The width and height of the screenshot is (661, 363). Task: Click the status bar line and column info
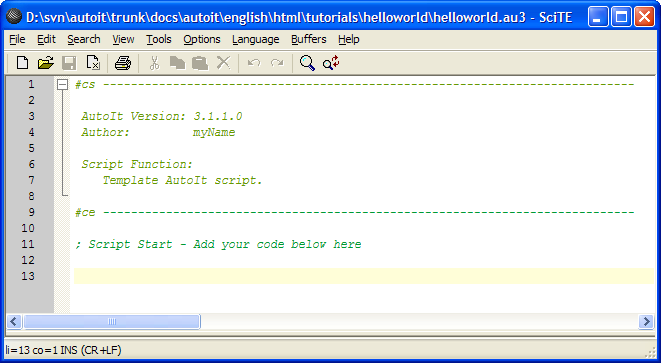64,350
